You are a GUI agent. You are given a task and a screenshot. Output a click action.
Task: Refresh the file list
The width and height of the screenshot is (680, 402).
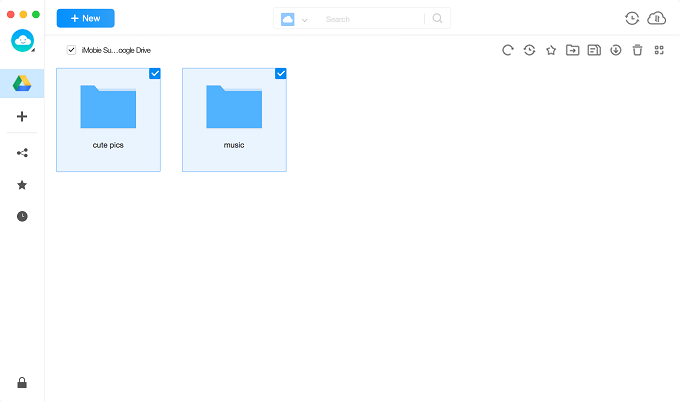pos(508,50)
